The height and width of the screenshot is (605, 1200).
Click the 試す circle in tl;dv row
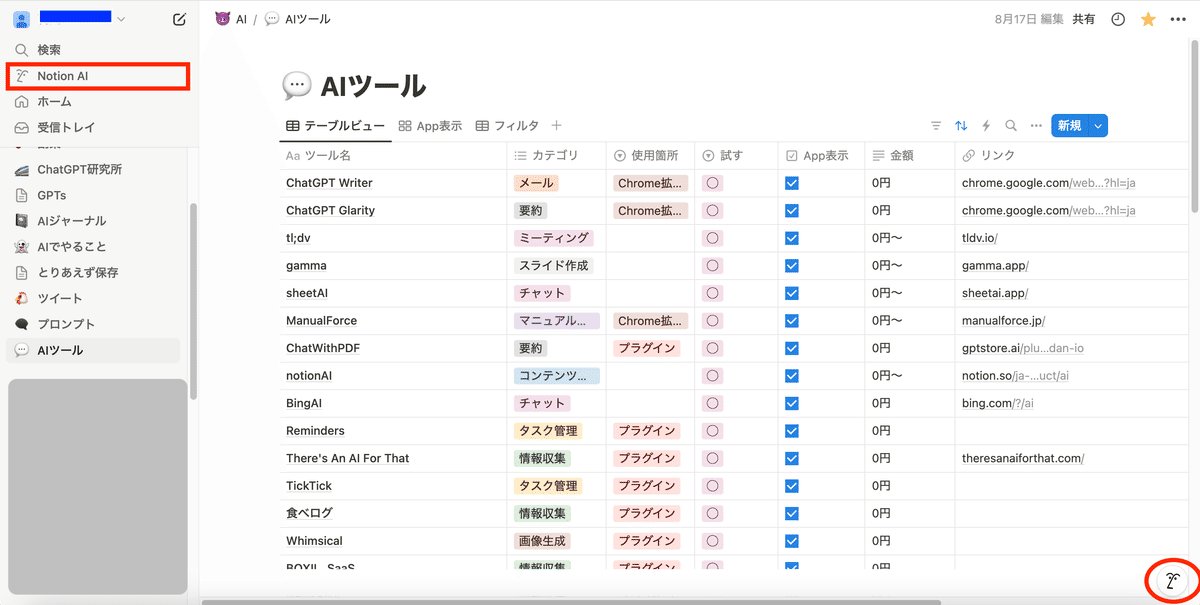713,238
